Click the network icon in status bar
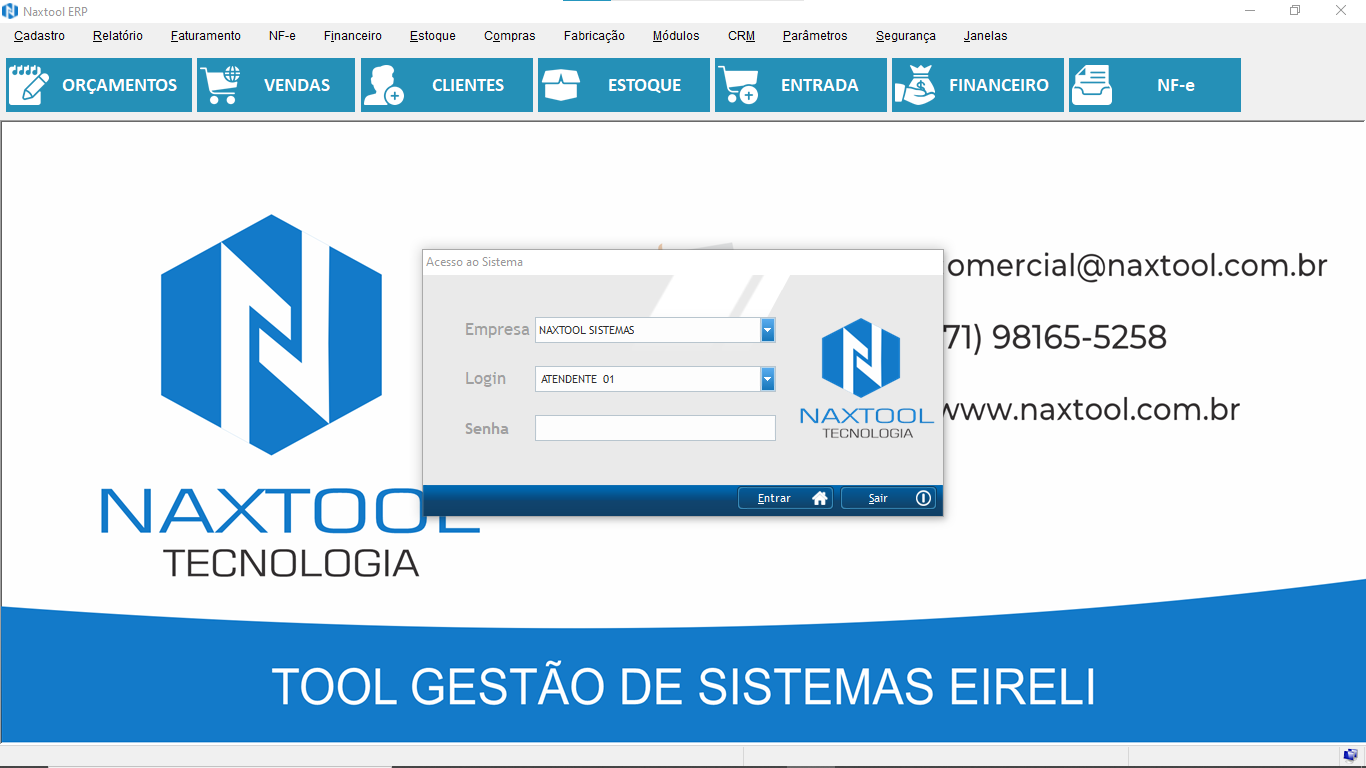The height and width of the screenshot is (768, 1366). point(1351,755)
